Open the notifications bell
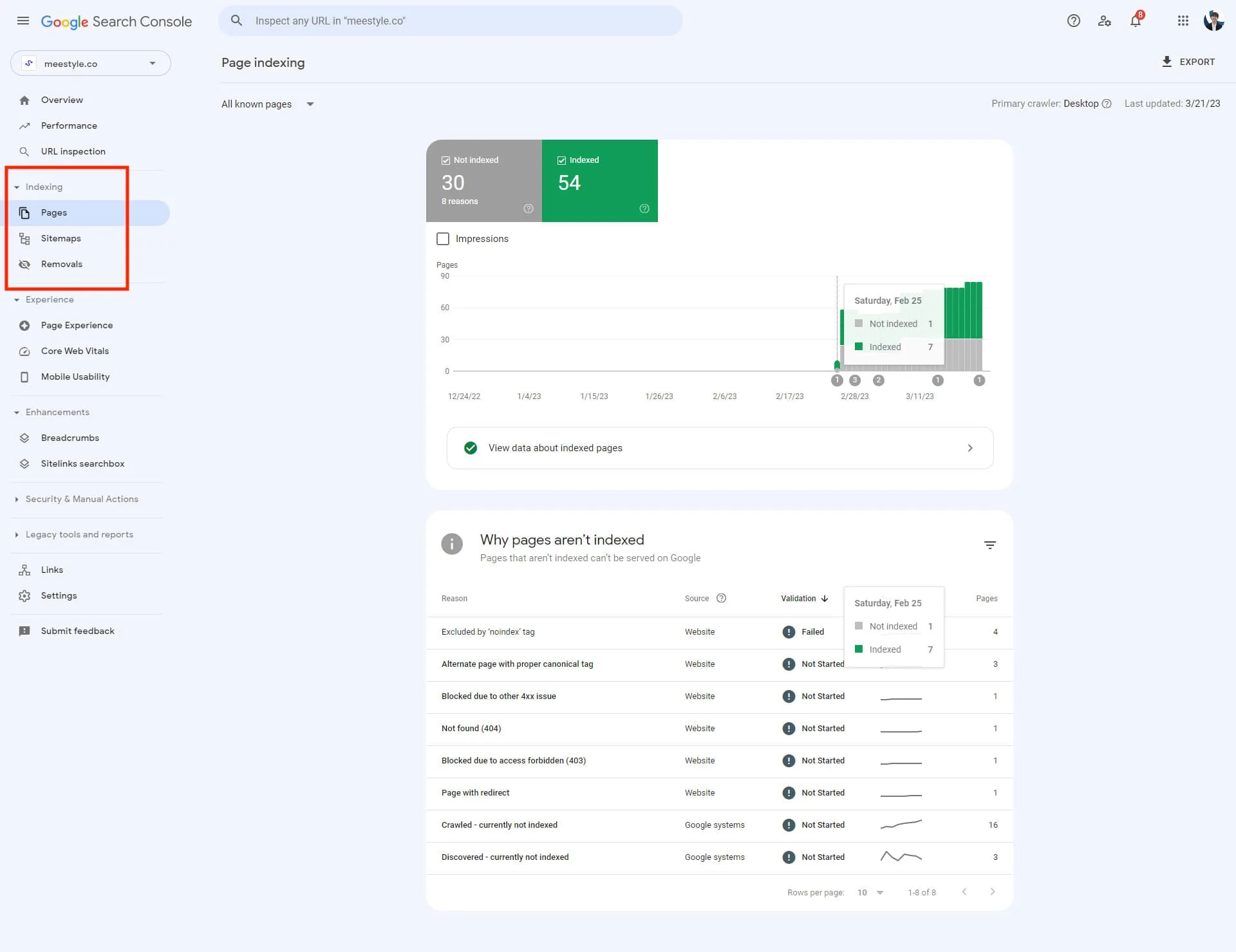The width and height of the screenshot is (1236, 952). (1135, 21)
